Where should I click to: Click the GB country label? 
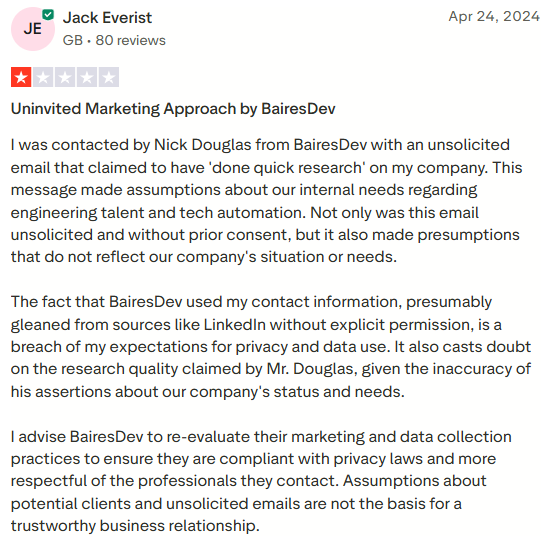point(73,40)
